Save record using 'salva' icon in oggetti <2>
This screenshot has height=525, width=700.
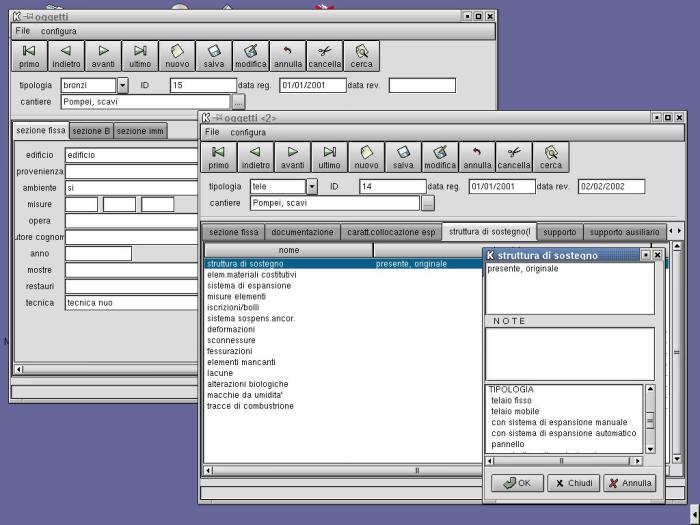click(x=403, y=157)
